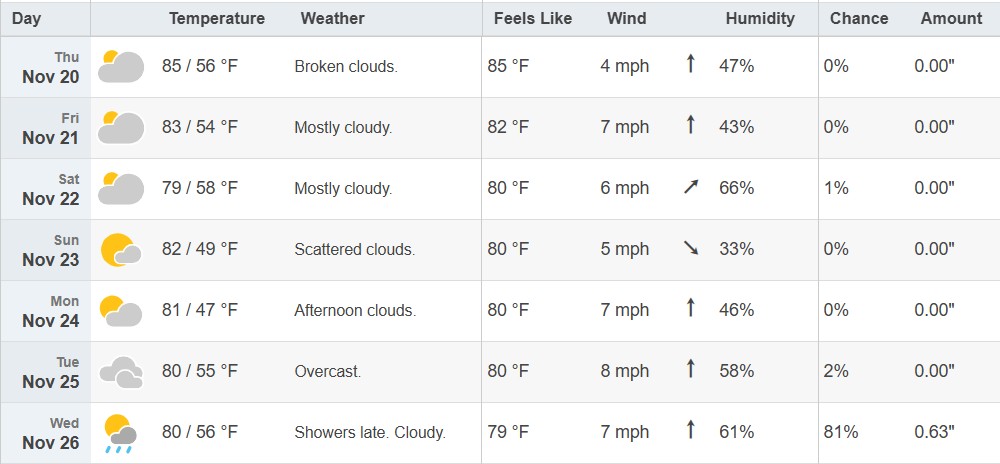Image resolution: width=1000 pixels, height=464 pixels.
Task: Click the Sun Nov 23 wind direction arrow
Action: coord(690,249)
